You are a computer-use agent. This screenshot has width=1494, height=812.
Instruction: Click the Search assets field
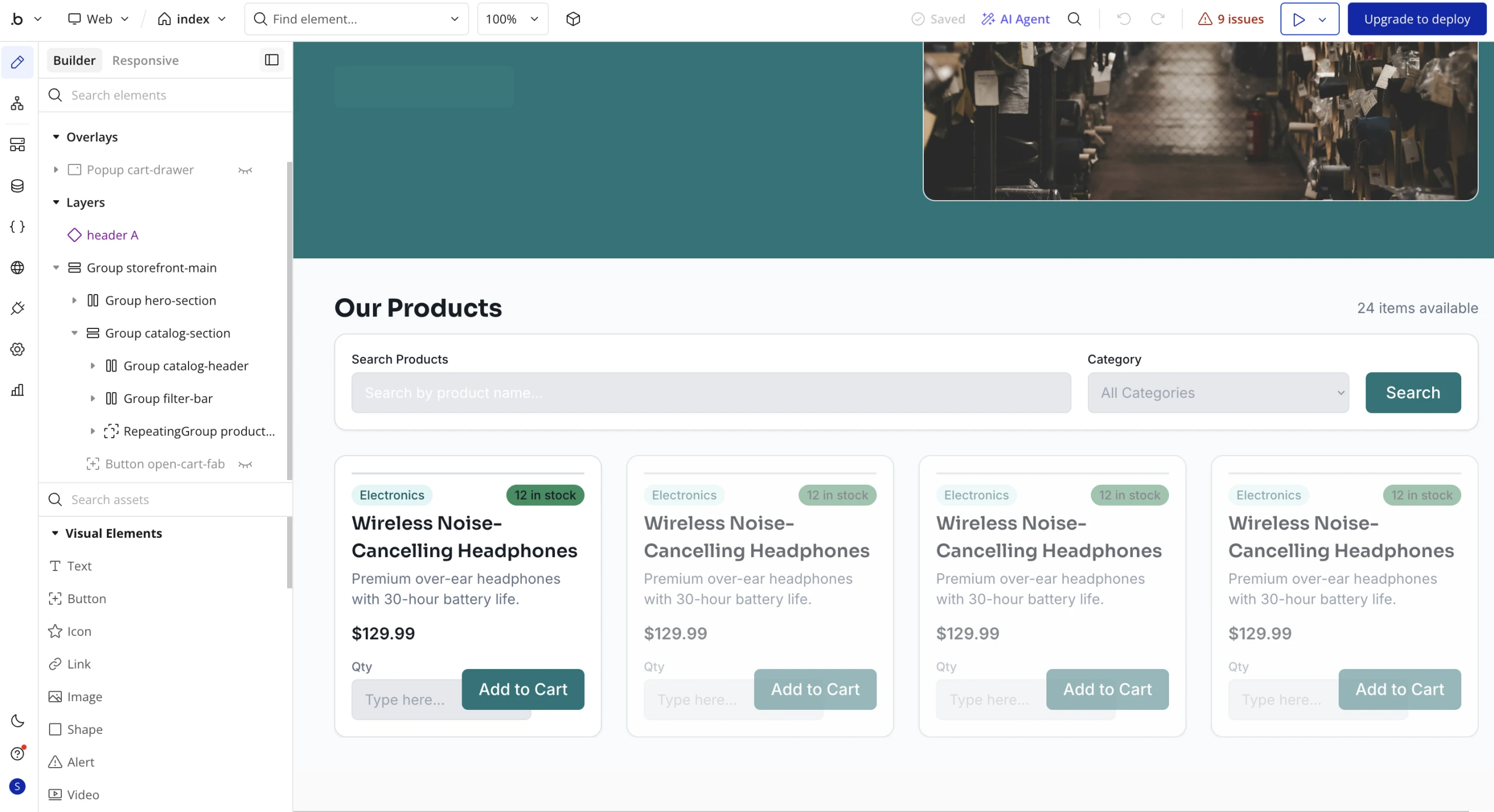(x=166, y=499)
